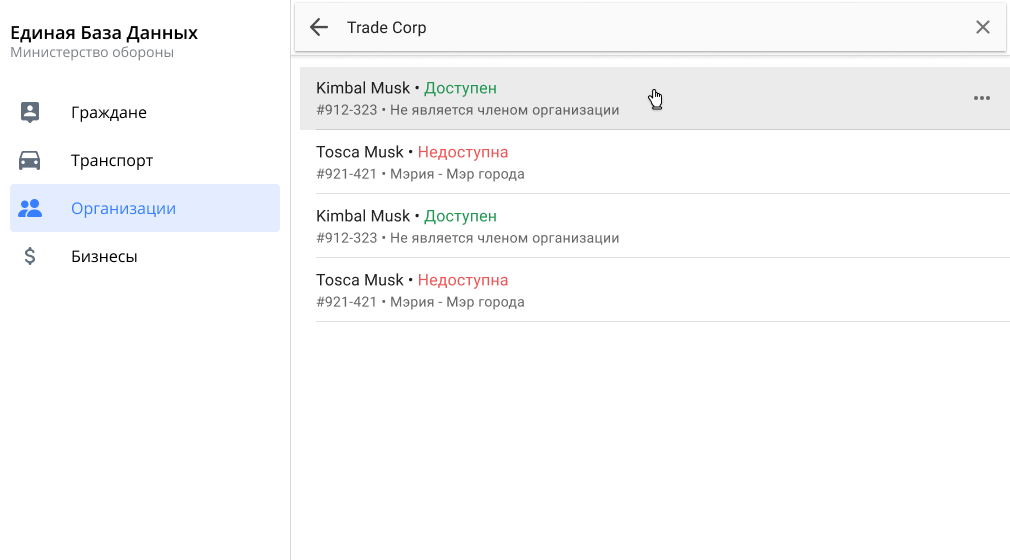Click the back arrow in search bar
Screen dimensions: 1010x560
319,28
